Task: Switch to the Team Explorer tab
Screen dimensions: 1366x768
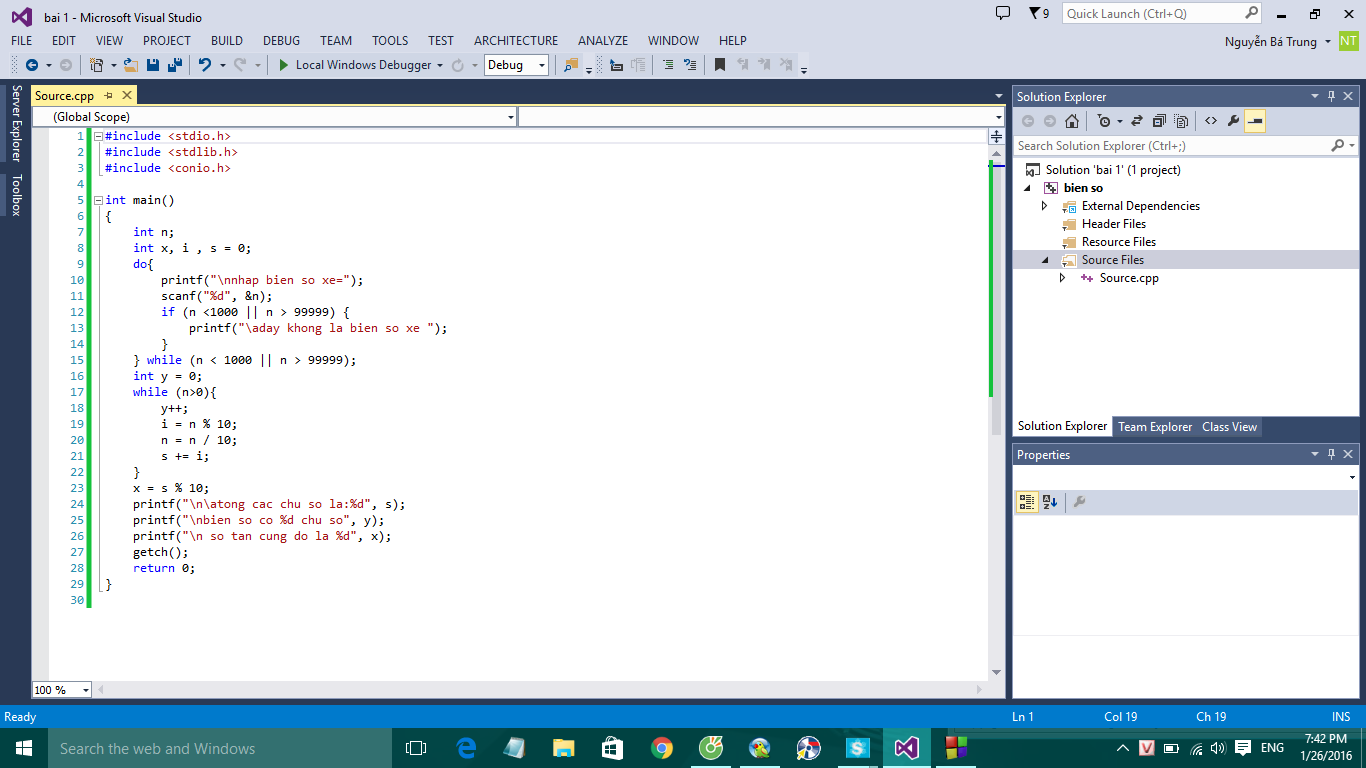Action: [1155, 426]
